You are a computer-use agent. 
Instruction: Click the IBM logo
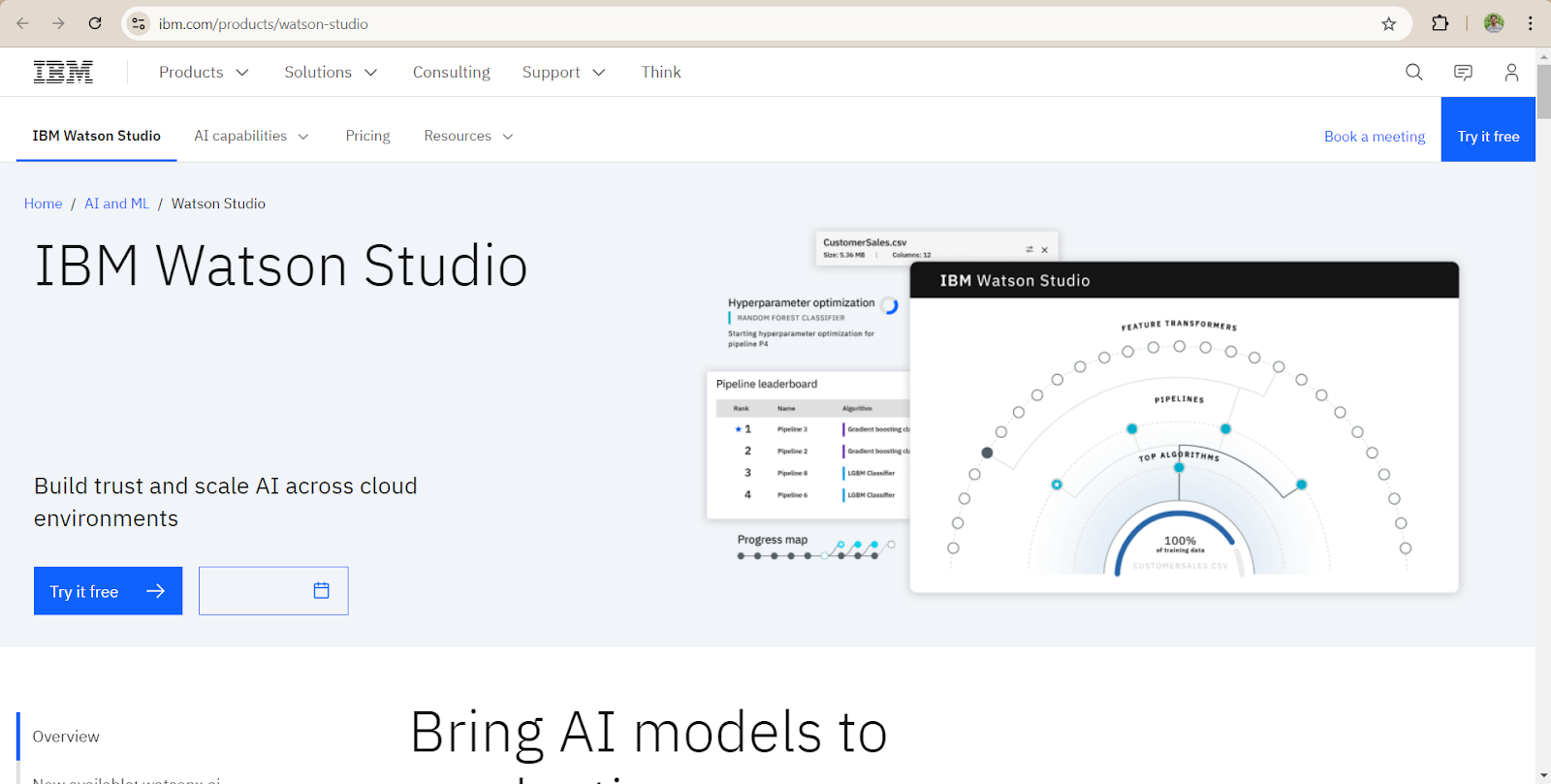point(63,72)
